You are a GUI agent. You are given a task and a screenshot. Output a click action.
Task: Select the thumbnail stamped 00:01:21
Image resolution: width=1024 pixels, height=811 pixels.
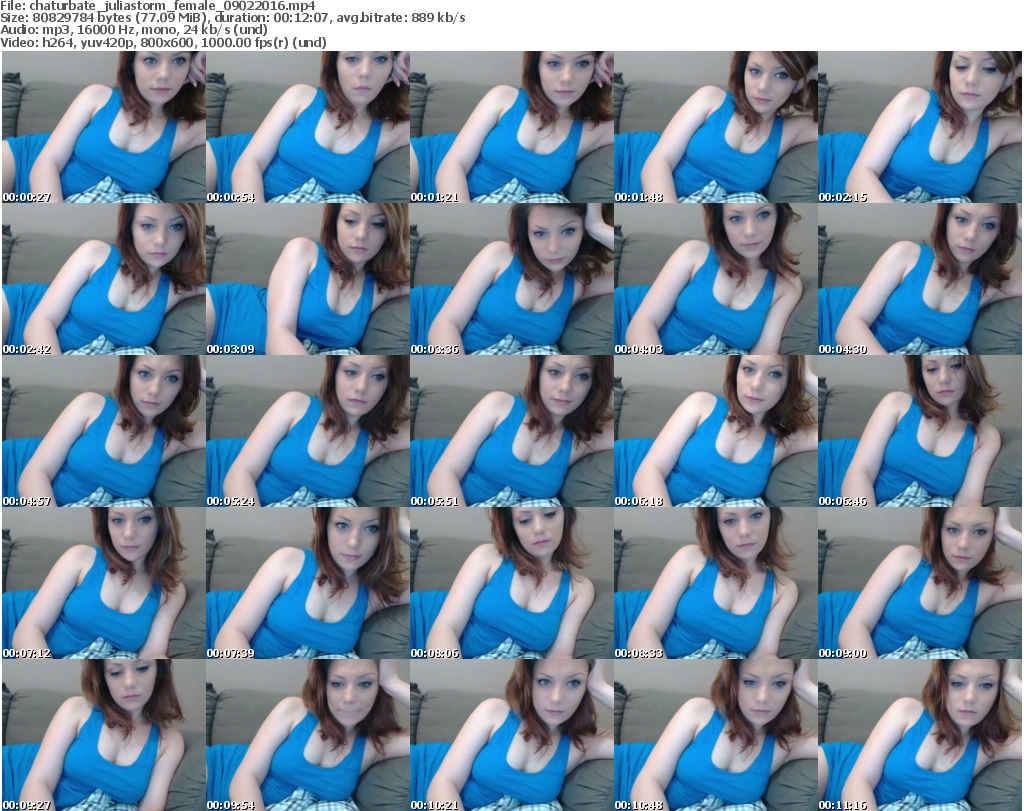[x=512, y=127]
